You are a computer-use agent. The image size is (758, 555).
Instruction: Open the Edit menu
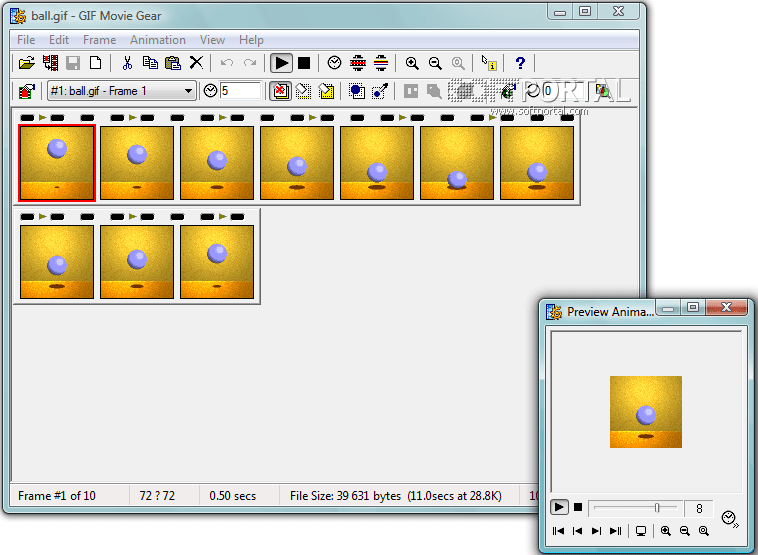pyautogui.click(x=59, y=40)
